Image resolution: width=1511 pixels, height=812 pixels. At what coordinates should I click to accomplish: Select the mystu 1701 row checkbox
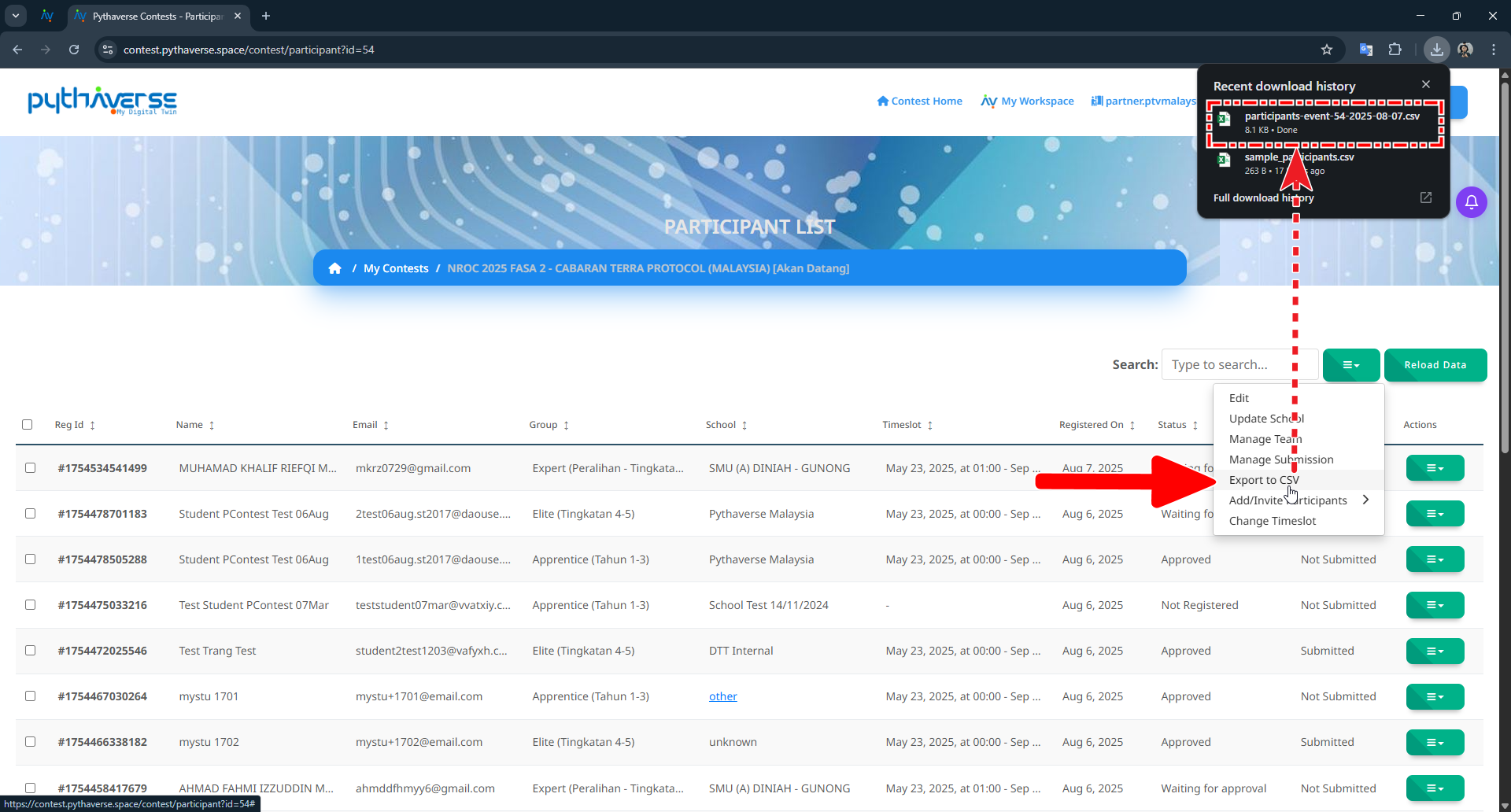[x=31, y=696]
